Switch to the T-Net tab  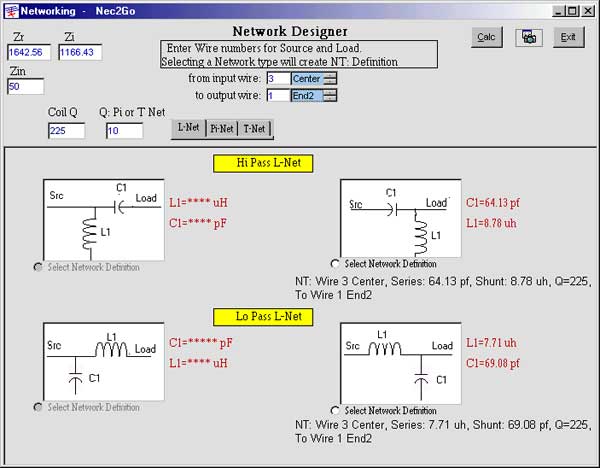point(254,129)
